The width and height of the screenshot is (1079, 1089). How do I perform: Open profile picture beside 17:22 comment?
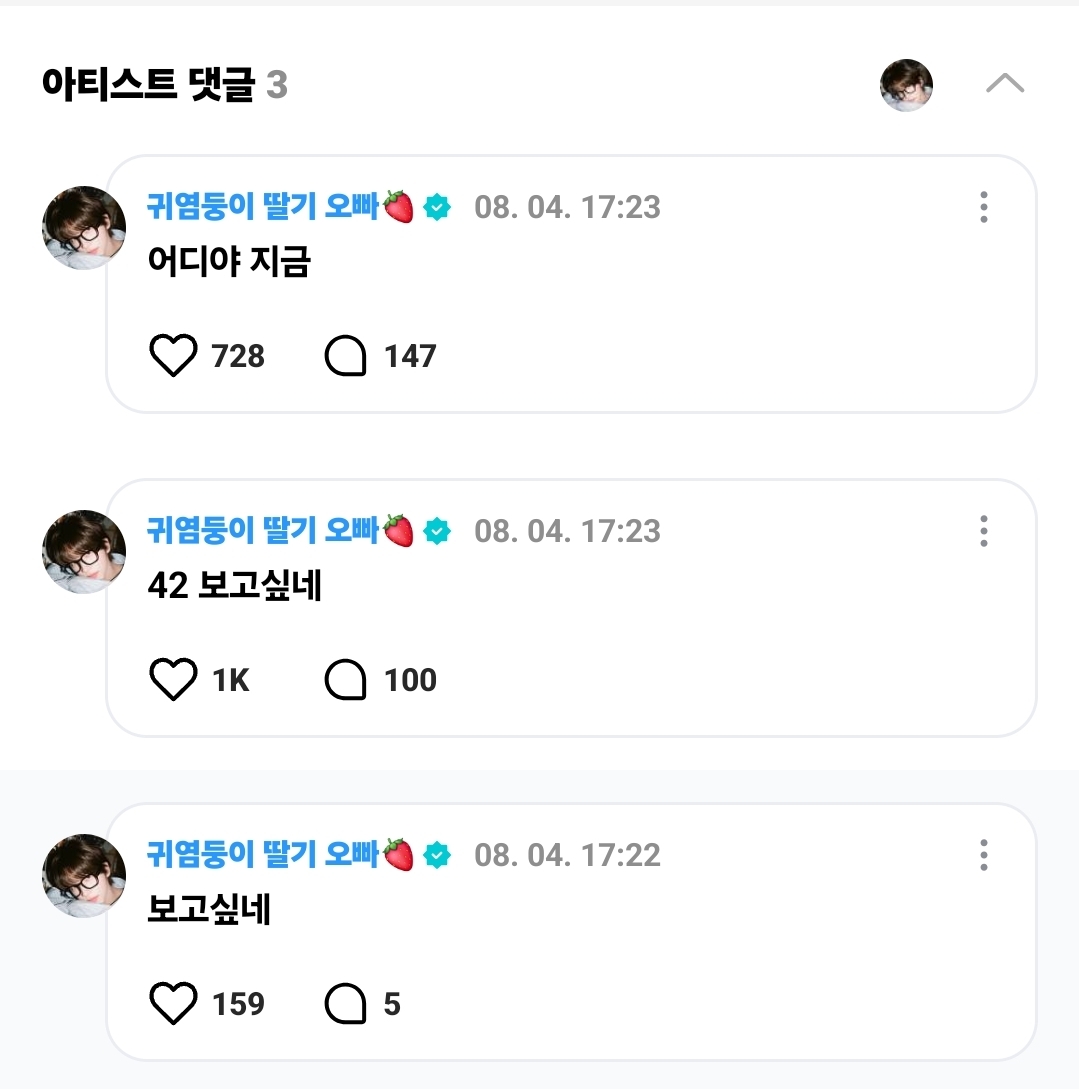pyautogui.click(x=84, y=876)
